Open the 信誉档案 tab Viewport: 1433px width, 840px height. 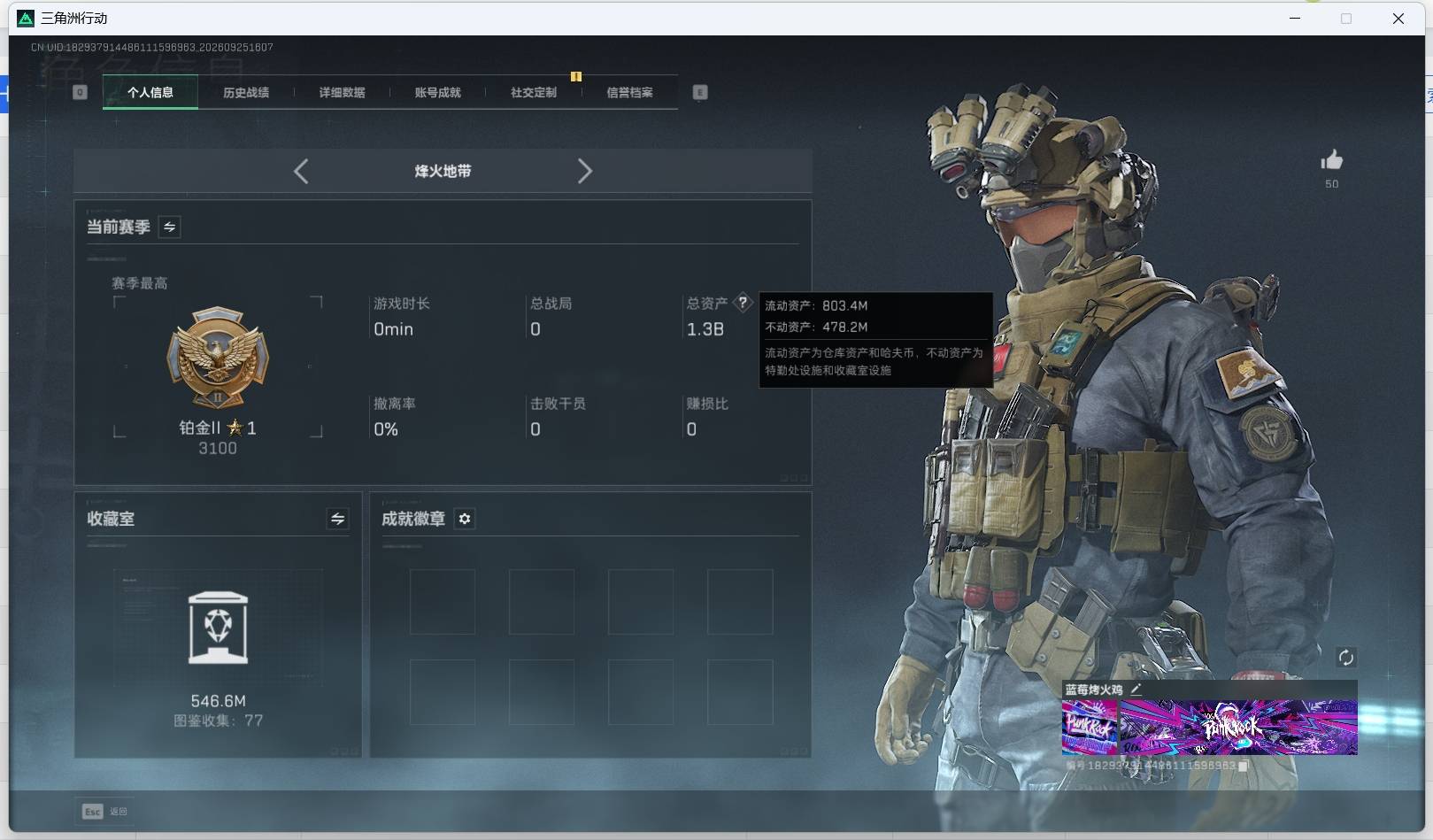point(629,93)
